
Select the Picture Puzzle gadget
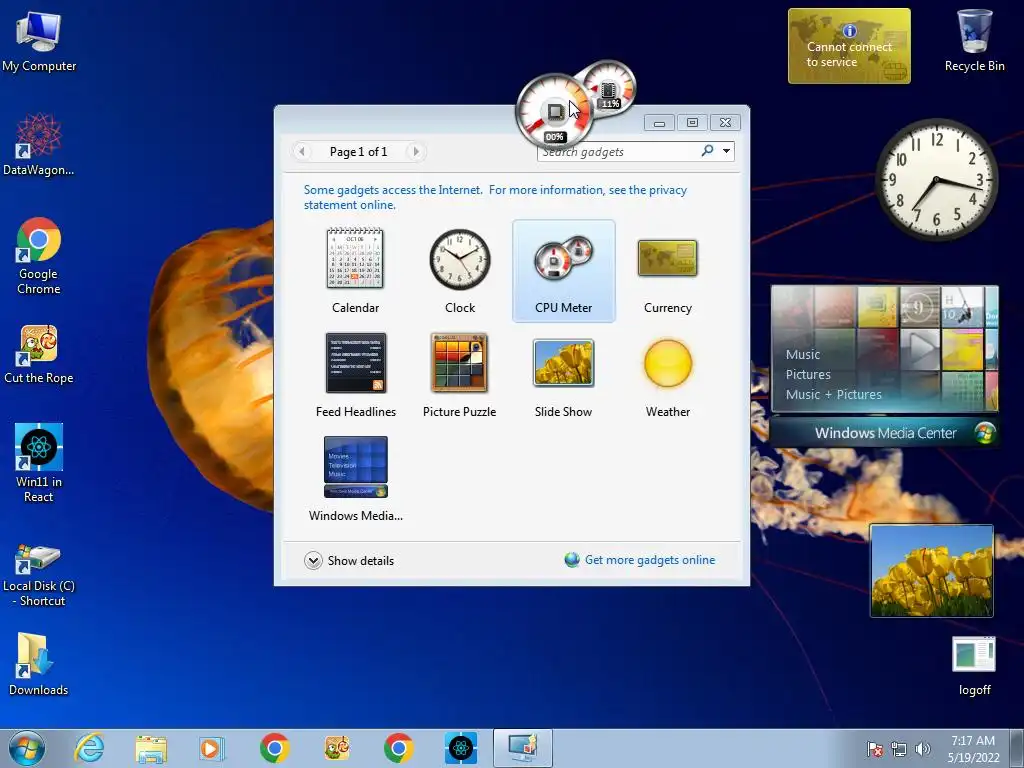(x=460, y=375)
